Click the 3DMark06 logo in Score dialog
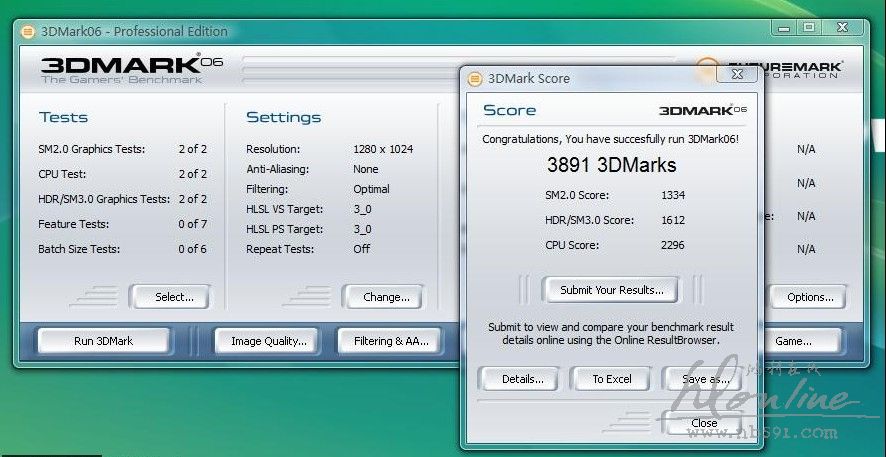This screenshot has height=457, width=886. (x=702, y=110)
